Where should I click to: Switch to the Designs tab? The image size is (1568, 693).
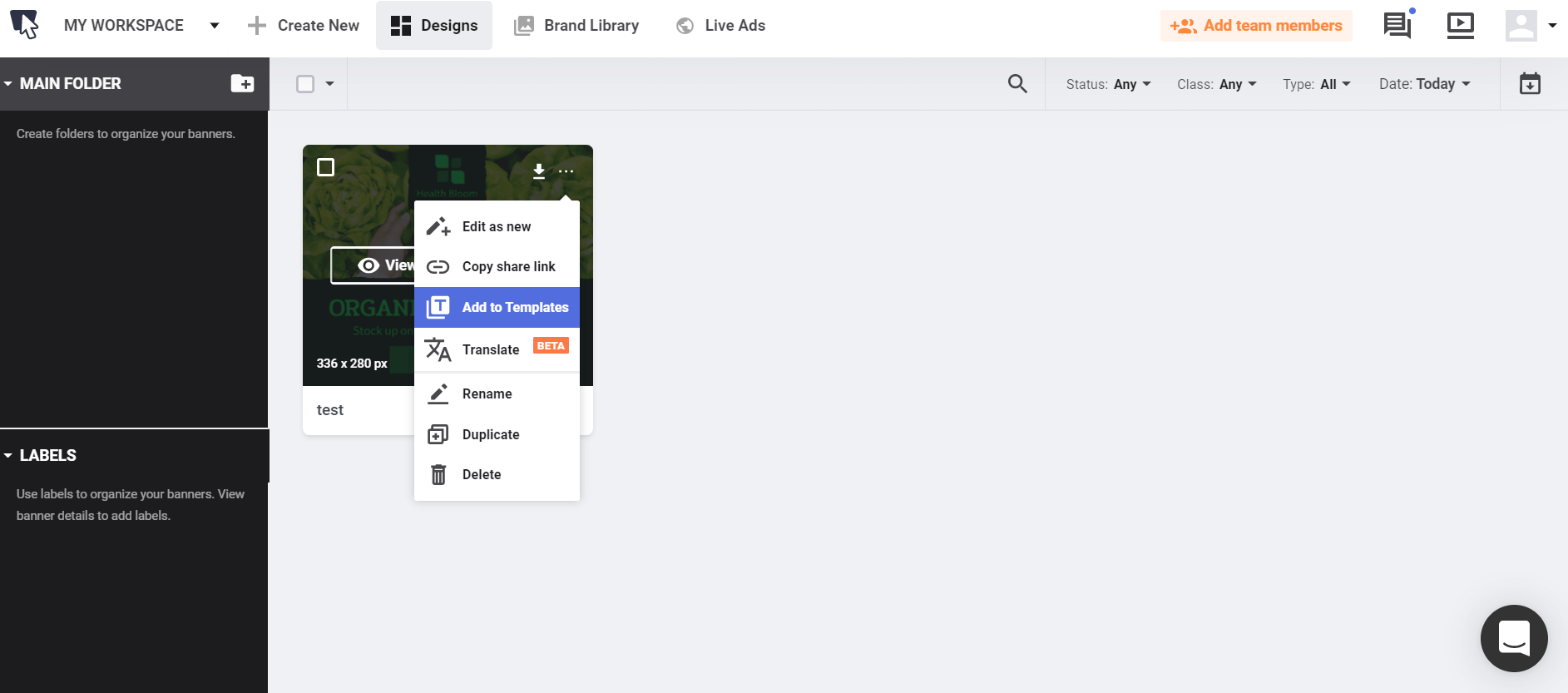click(x=434, y=26)
